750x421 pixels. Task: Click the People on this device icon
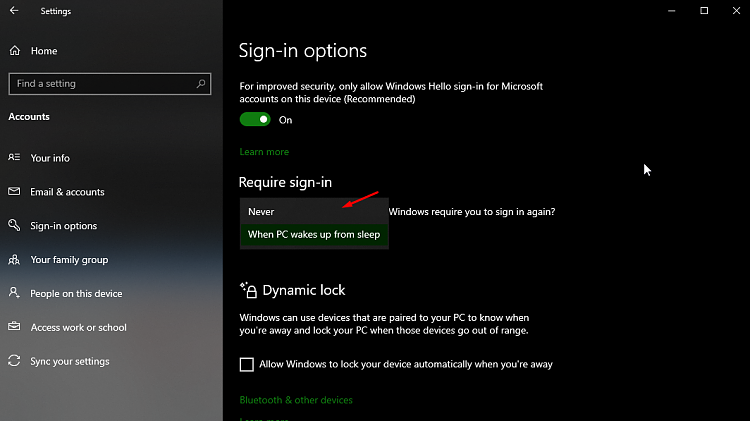coord(14,293)
